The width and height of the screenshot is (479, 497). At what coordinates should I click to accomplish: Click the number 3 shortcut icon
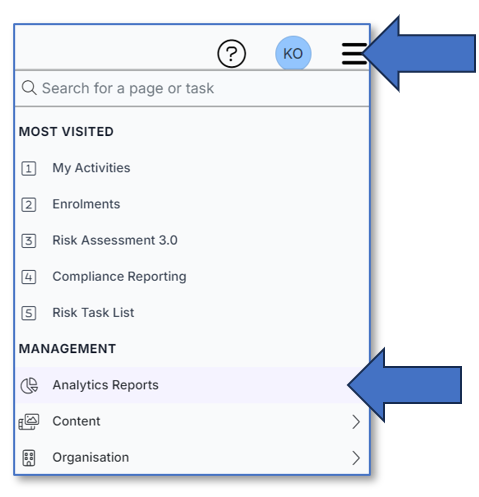[29, 241]
